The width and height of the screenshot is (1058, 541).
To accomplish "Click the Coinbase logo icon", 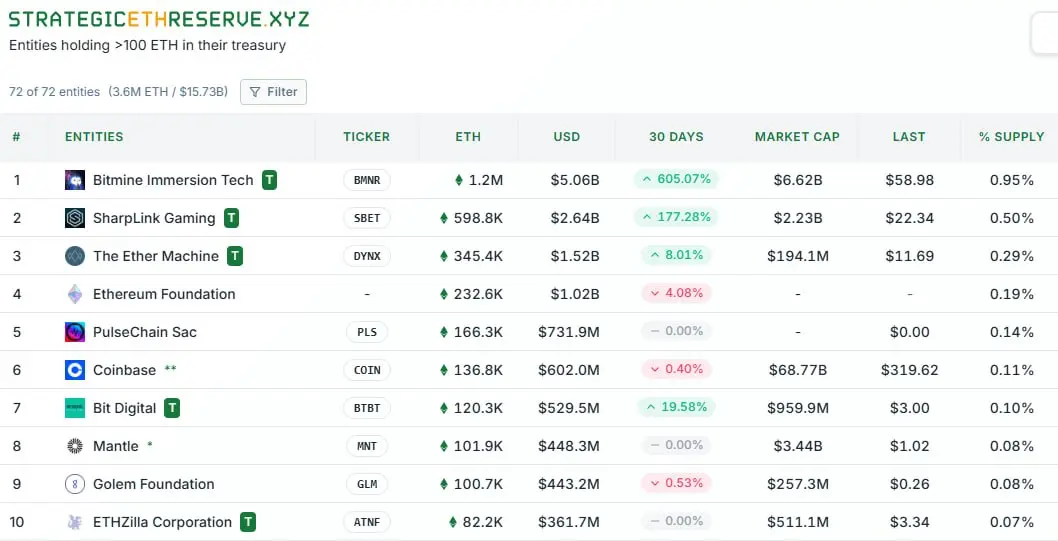I will [x=75, y=370].
